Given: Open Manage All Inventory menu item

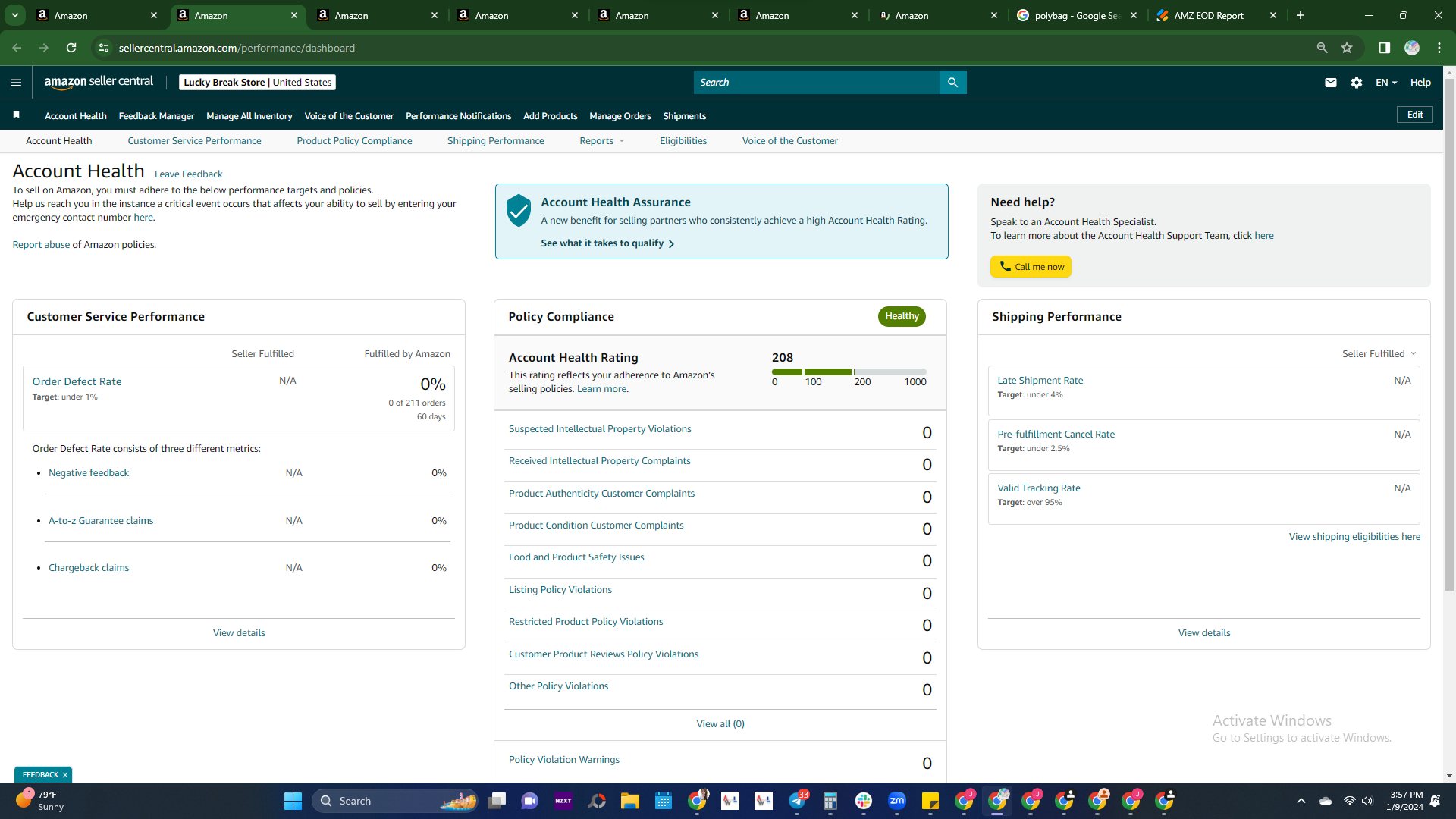Looking at the screenshot, I should (249, 116).
